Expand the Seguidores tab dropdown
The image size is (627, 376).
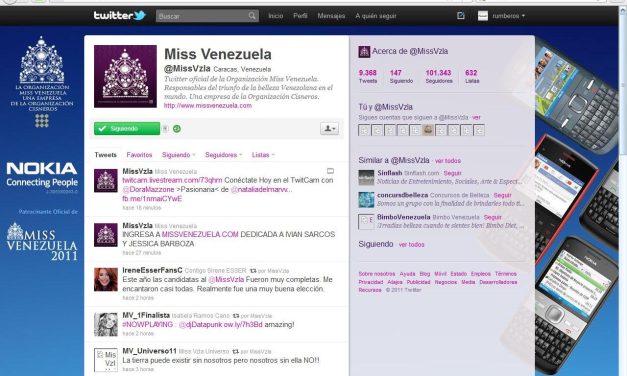(x=224, y=155)
